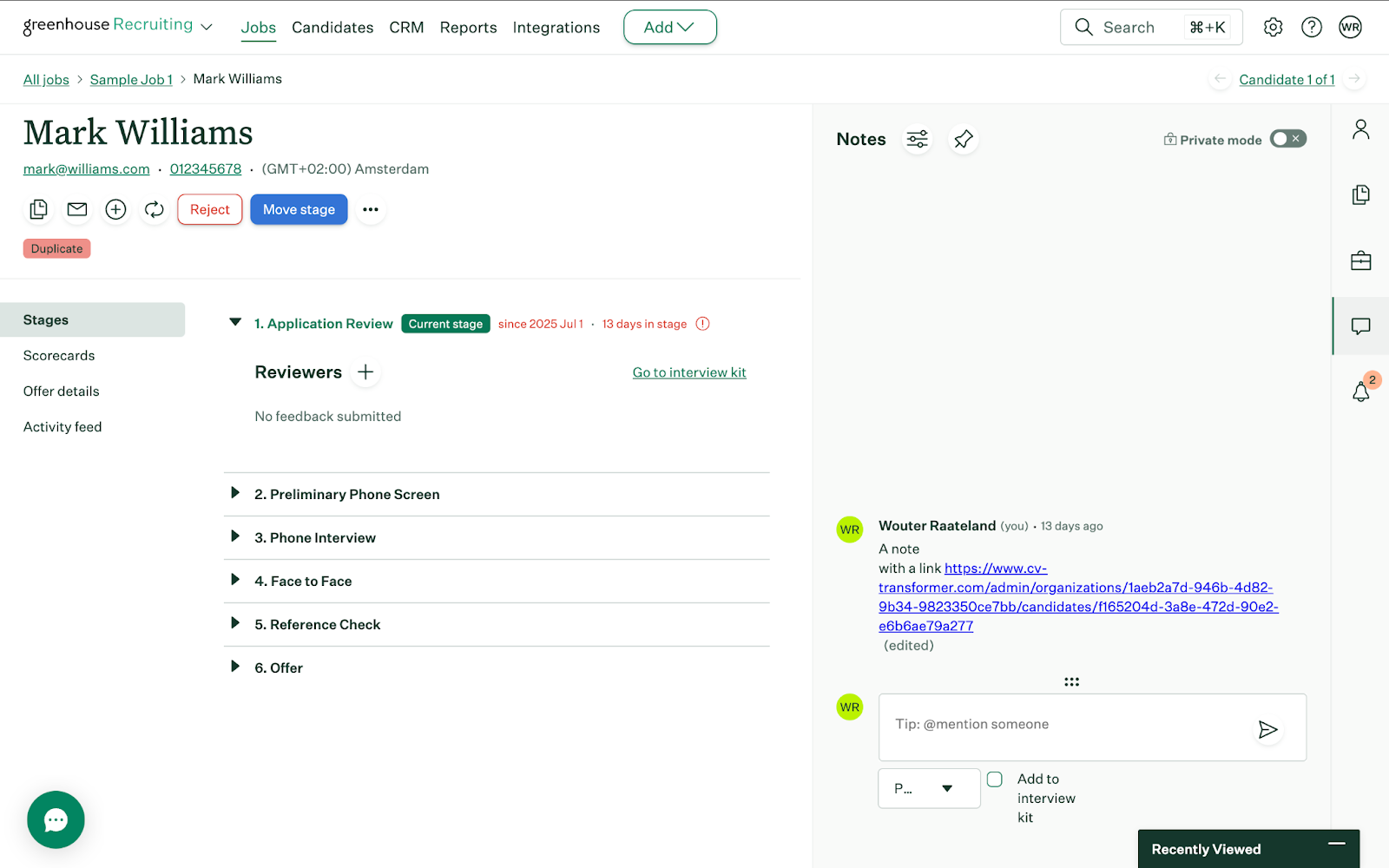Click the copy documents icon below email
This screenshot has height=868, width=1389.
click(38, 209)
